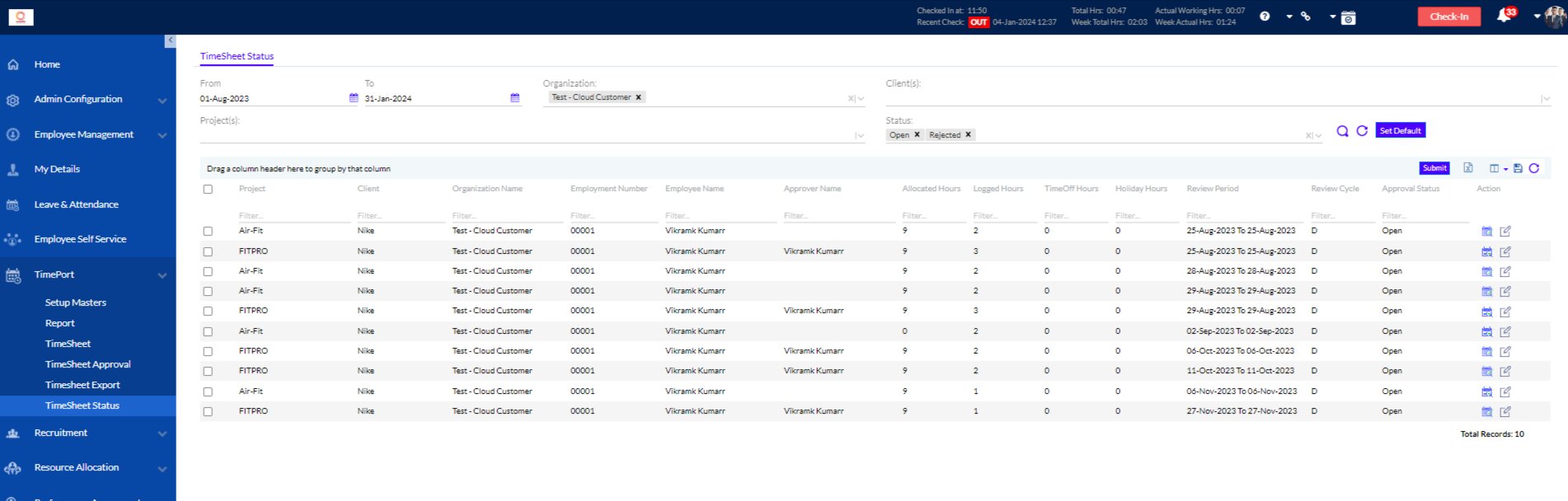This screenshot has height=501, width=1568.
Task: Click the quick links chain icon
Action: pyautogui.click(x=1306, y=16)
